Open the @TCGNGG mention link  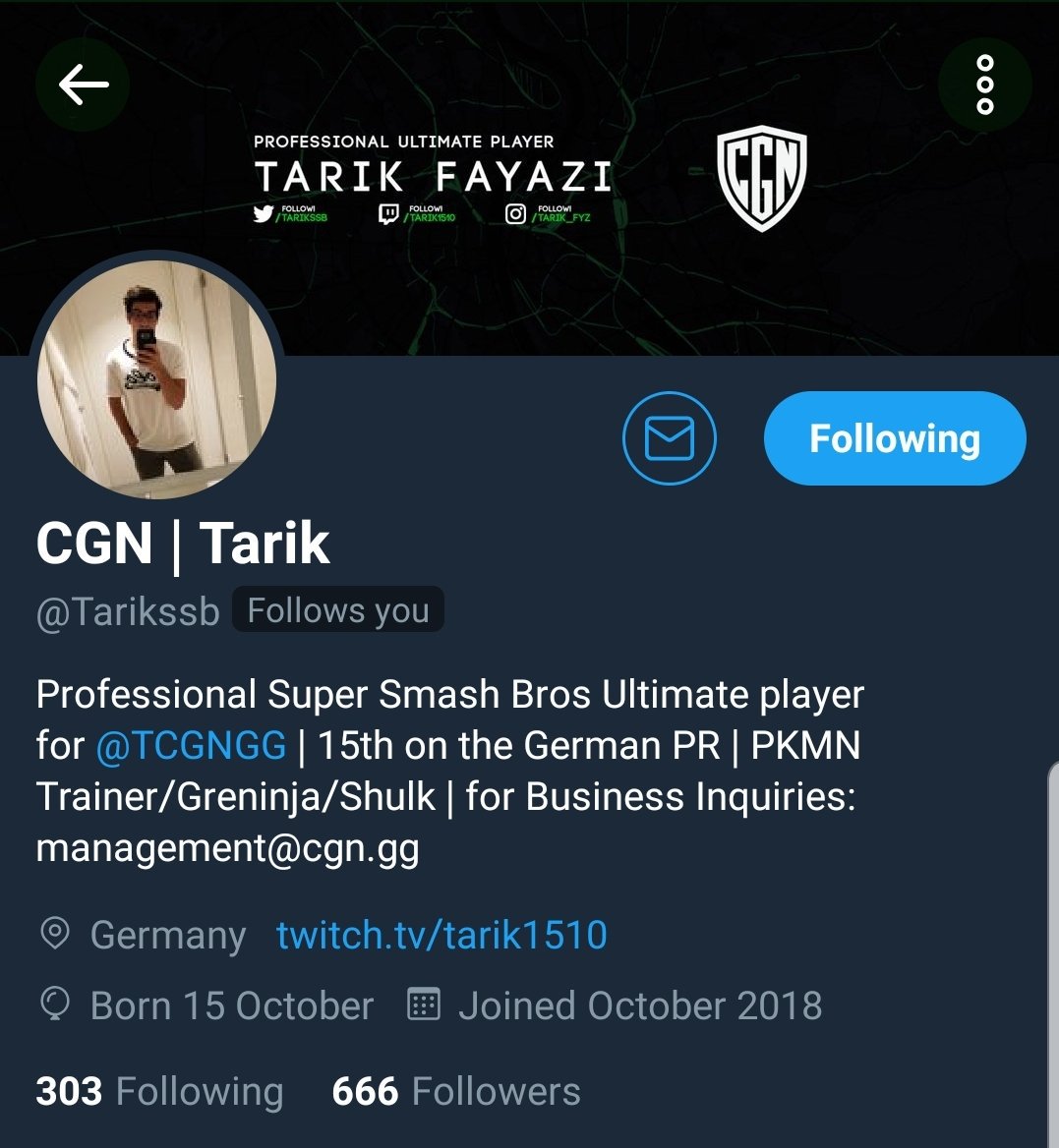(191, 745)
